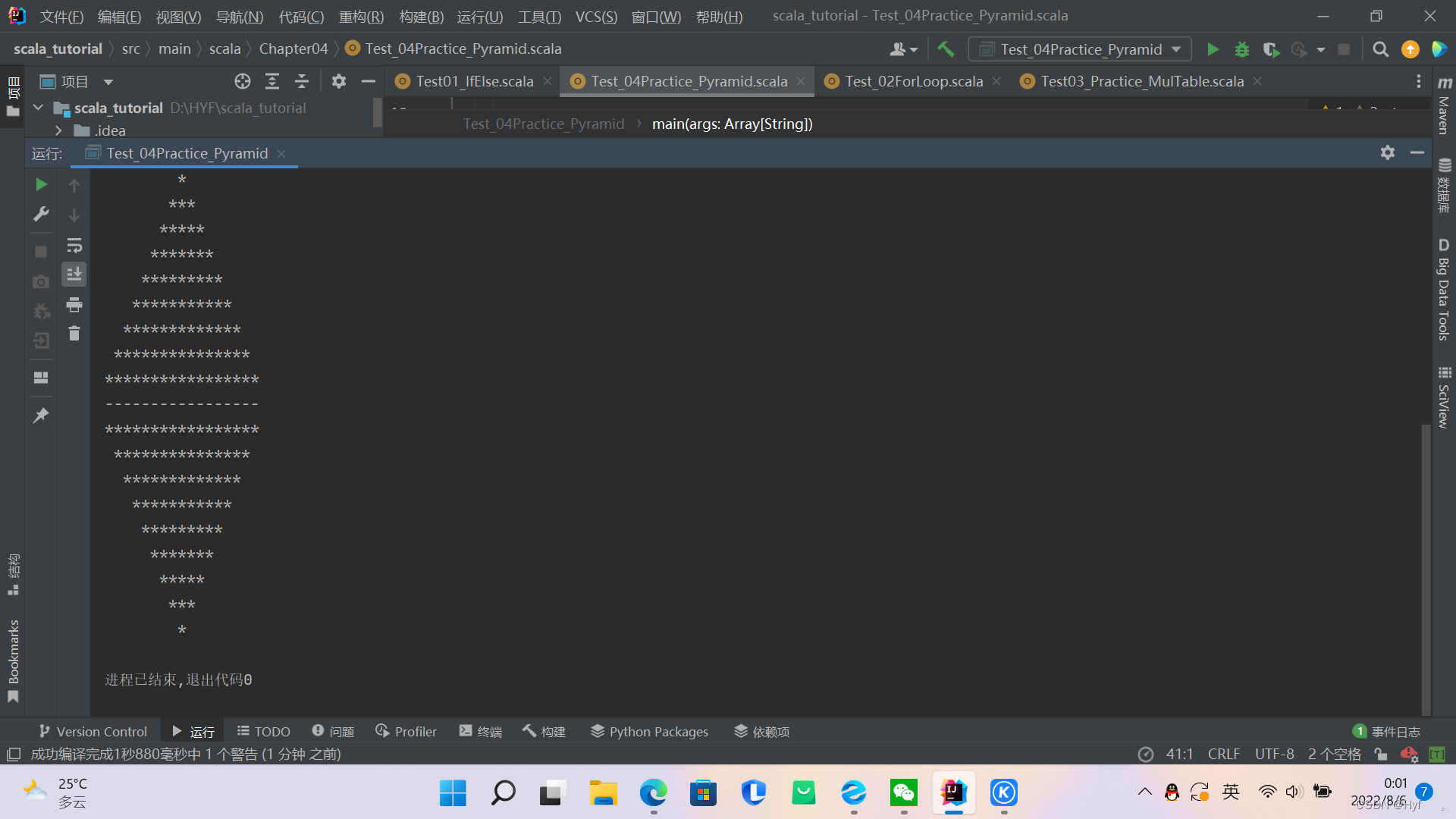Click the print icon in Run panel
Screen dimensions: 1456x819
(x=74, y=305)
